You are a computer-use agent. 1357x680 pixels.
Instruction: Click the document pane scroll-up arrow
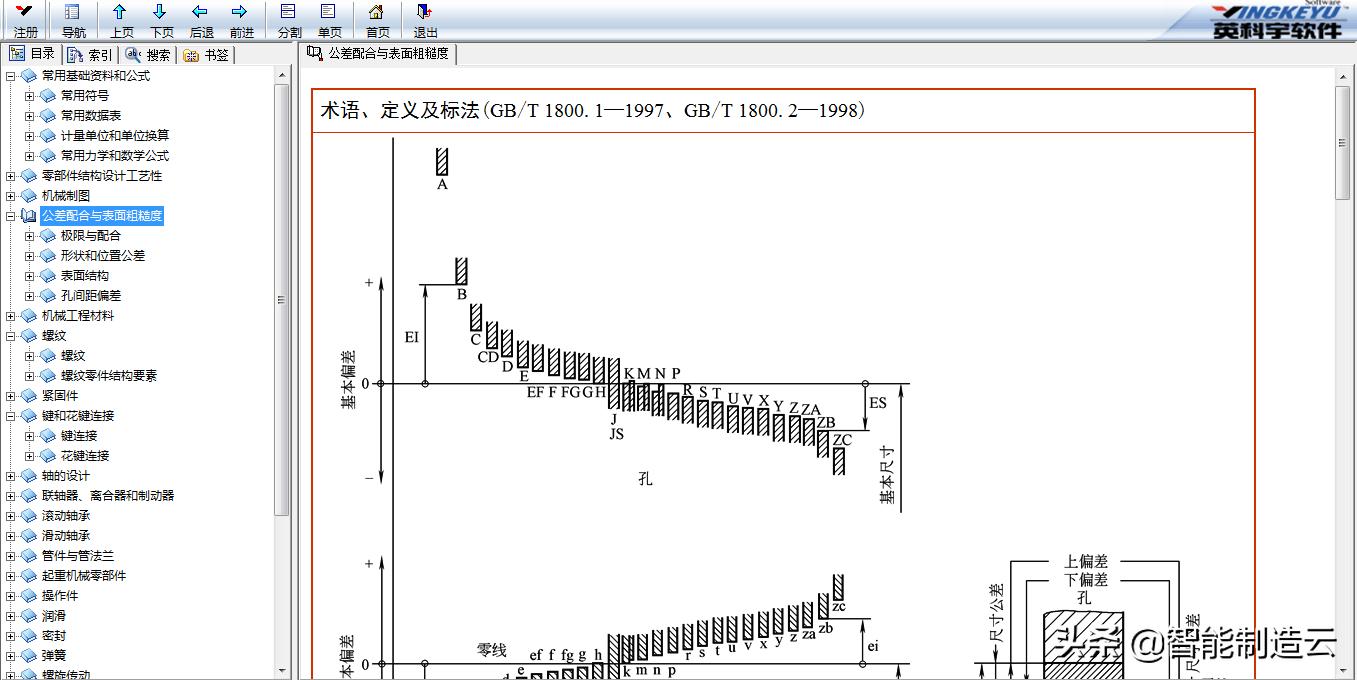click(x=1343, y=77)
